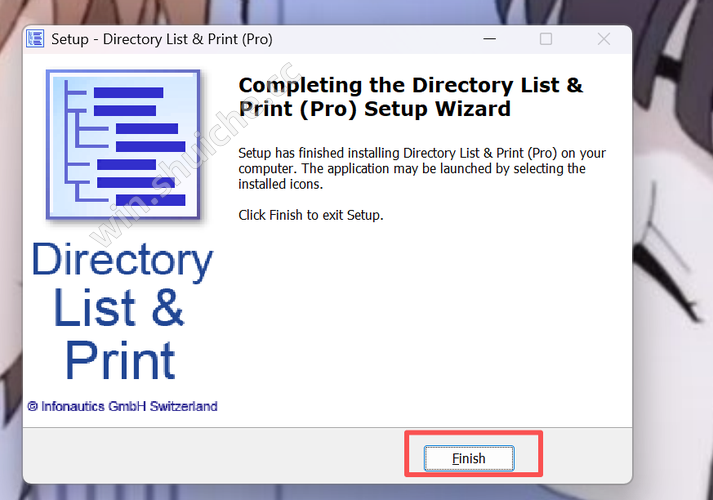Image resolution: width=713 pixels, height=500 pixels.
Task: Minimize the Setup wizard window
Action: click(487, 39)
